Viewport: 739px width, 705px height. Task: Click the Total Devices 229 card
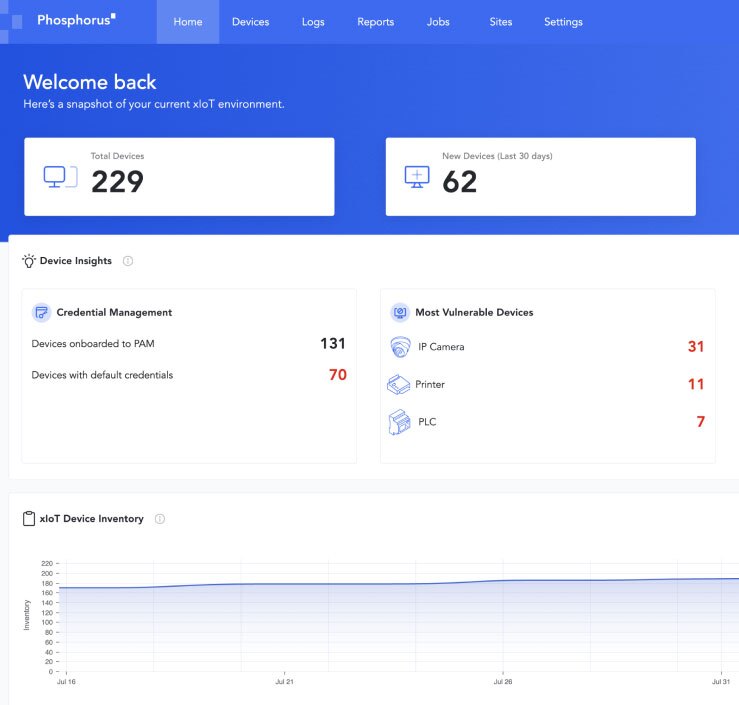179,177
